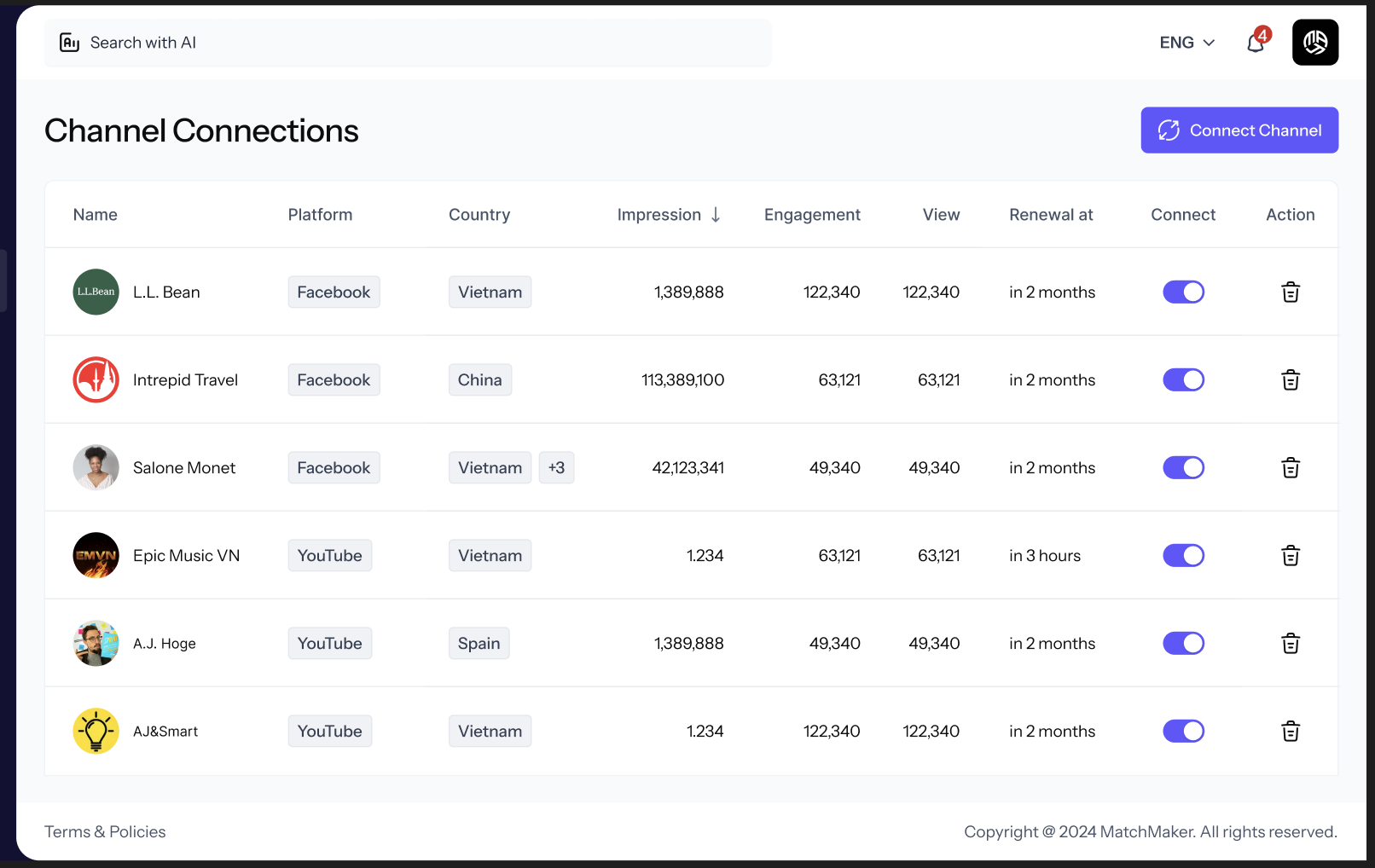Open notifications bell with badge
This screenshot has width=1375, height=868.
click(x=1257, y=41)
